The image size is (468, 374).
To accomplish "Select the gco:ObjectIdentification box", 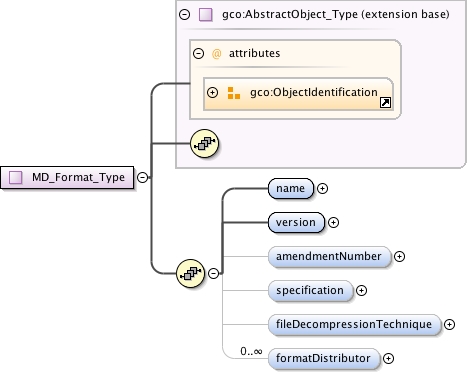I will coord(298,94).
